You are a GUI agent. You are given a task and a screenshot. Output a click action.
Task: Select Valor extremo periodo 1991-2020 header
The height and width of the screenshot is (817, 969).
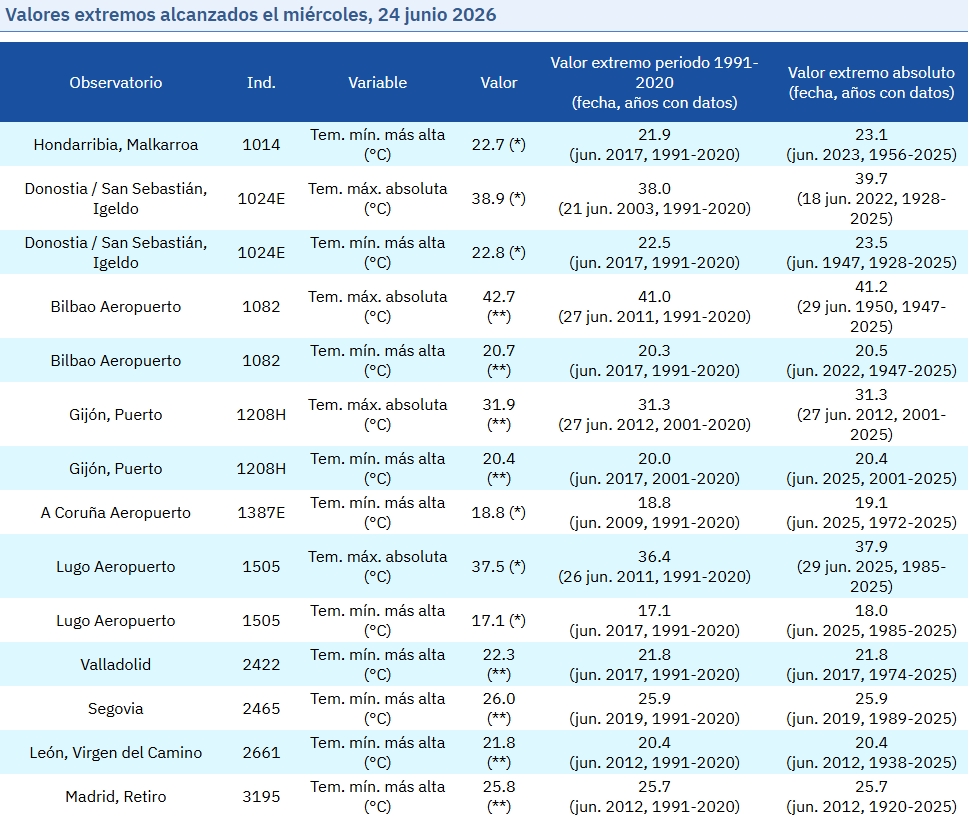point(654,82)
